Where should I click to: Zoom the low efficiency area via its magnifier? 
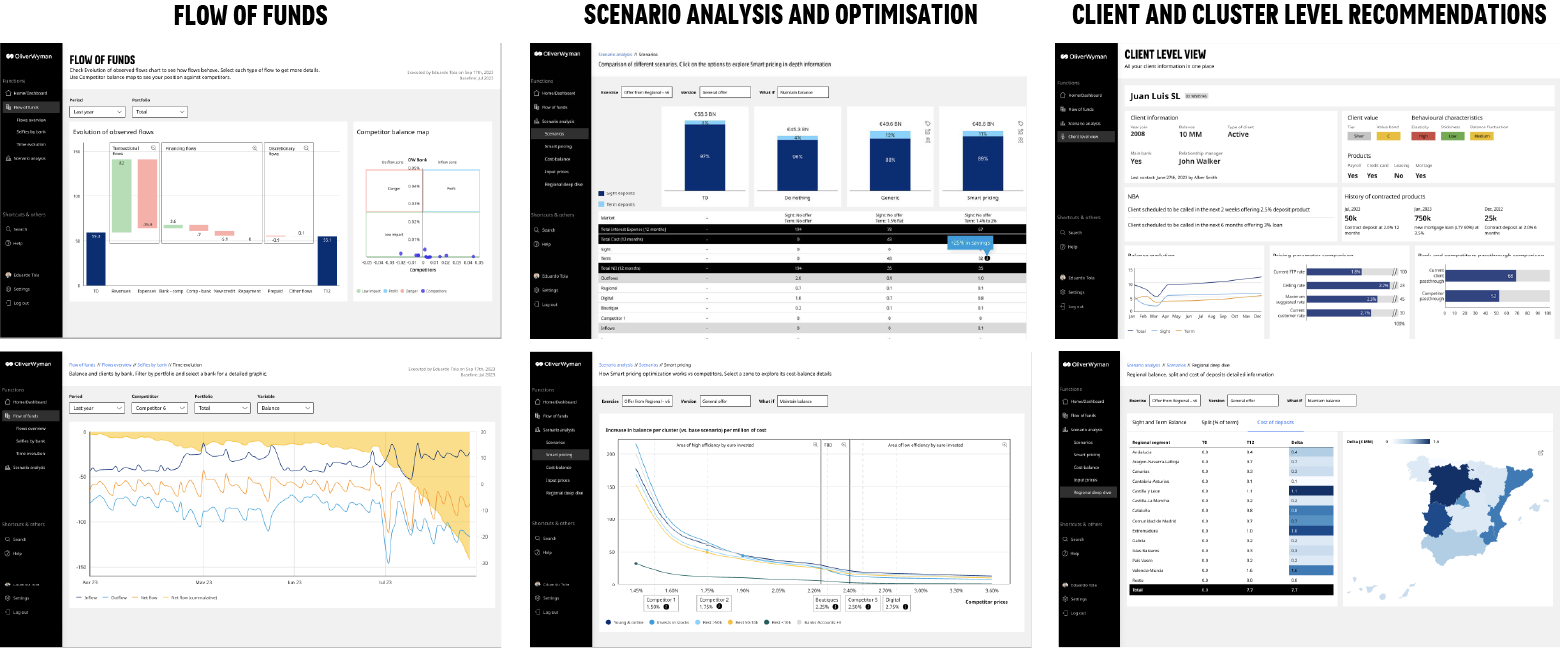coord(1006,445)
